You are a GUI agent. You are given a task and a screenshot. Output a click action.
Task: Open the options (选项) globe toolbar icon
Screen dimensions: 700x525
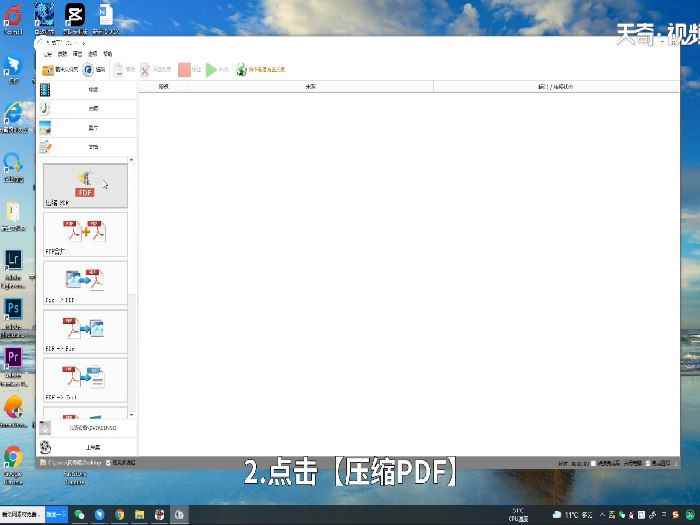(x=88, y=70)
